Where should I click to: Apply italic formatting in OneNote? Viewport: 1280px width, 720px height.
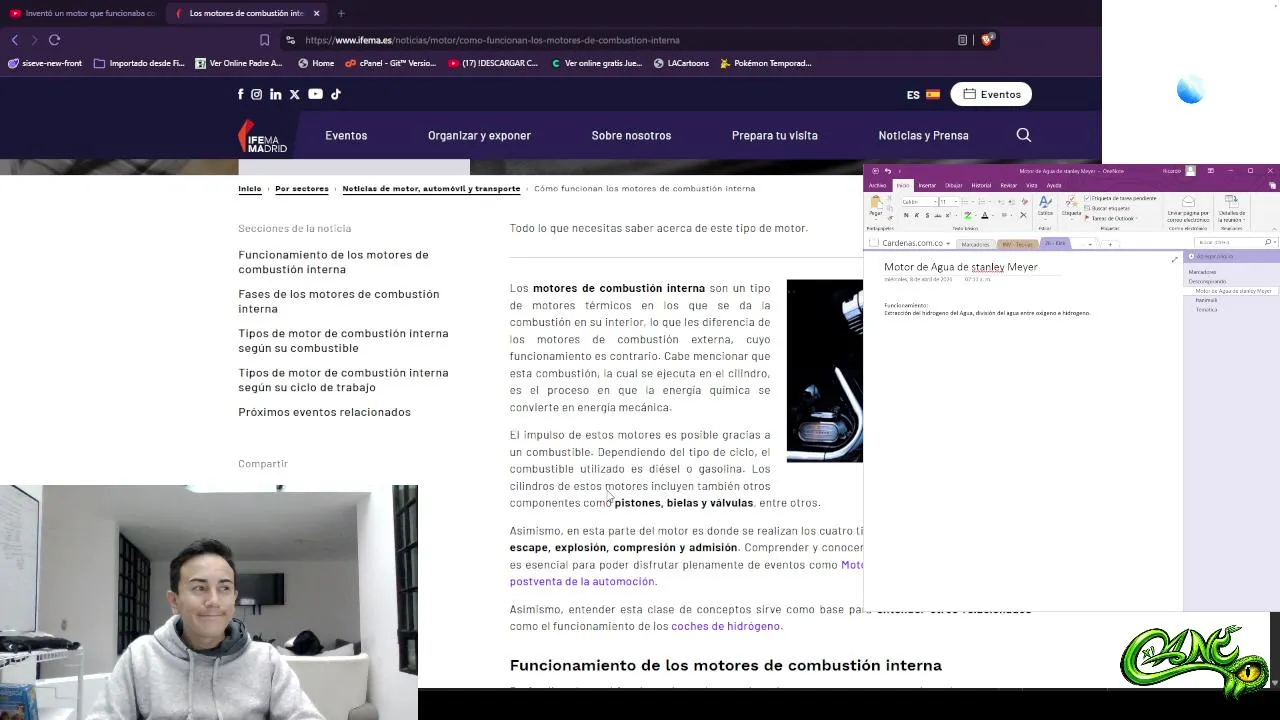click(x=917, y=215)
